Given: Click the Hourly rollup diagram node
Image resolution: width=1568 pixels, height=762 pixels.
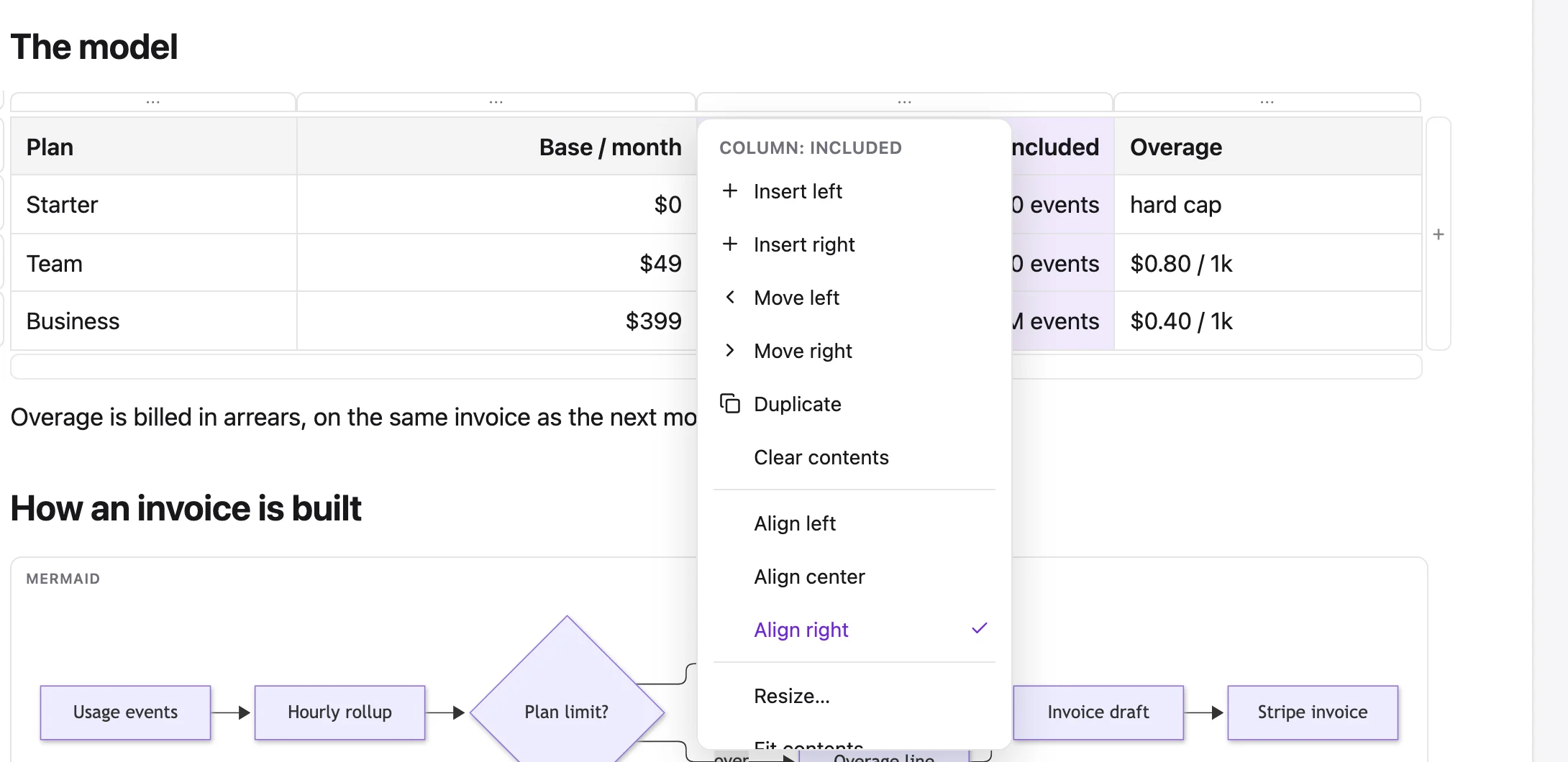Looking at the screenshot, I should [339, 712].
